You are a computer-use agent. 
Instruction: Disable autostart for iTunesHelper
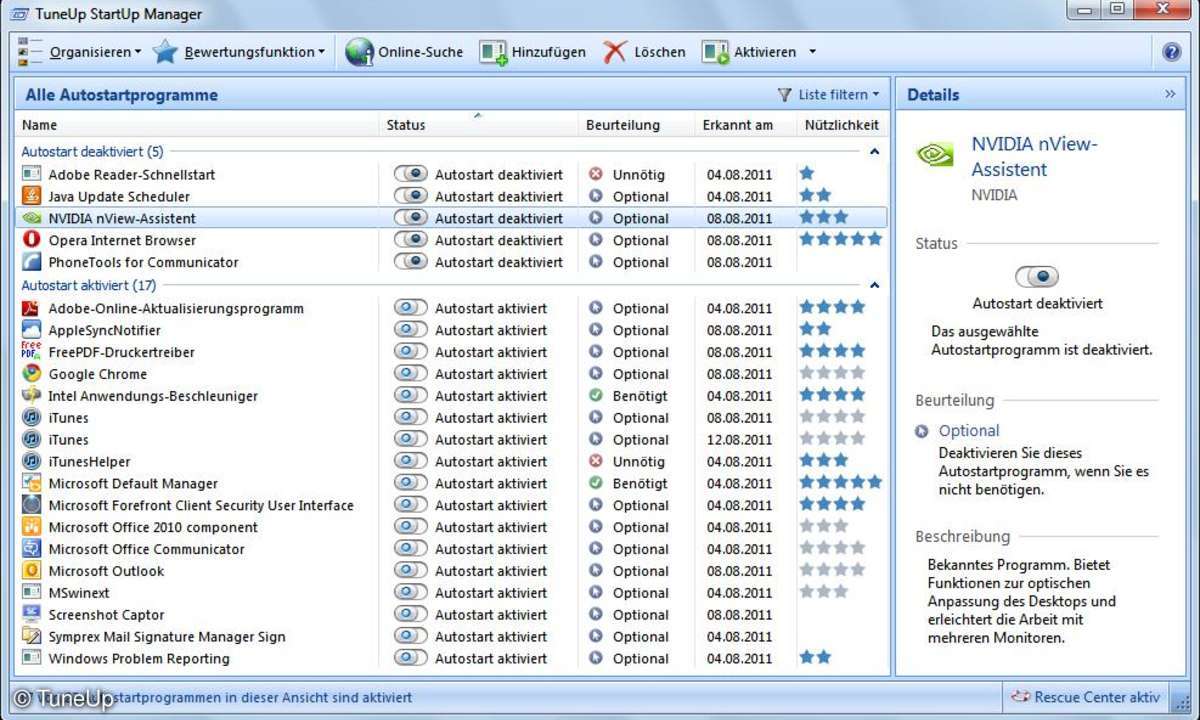411,462
